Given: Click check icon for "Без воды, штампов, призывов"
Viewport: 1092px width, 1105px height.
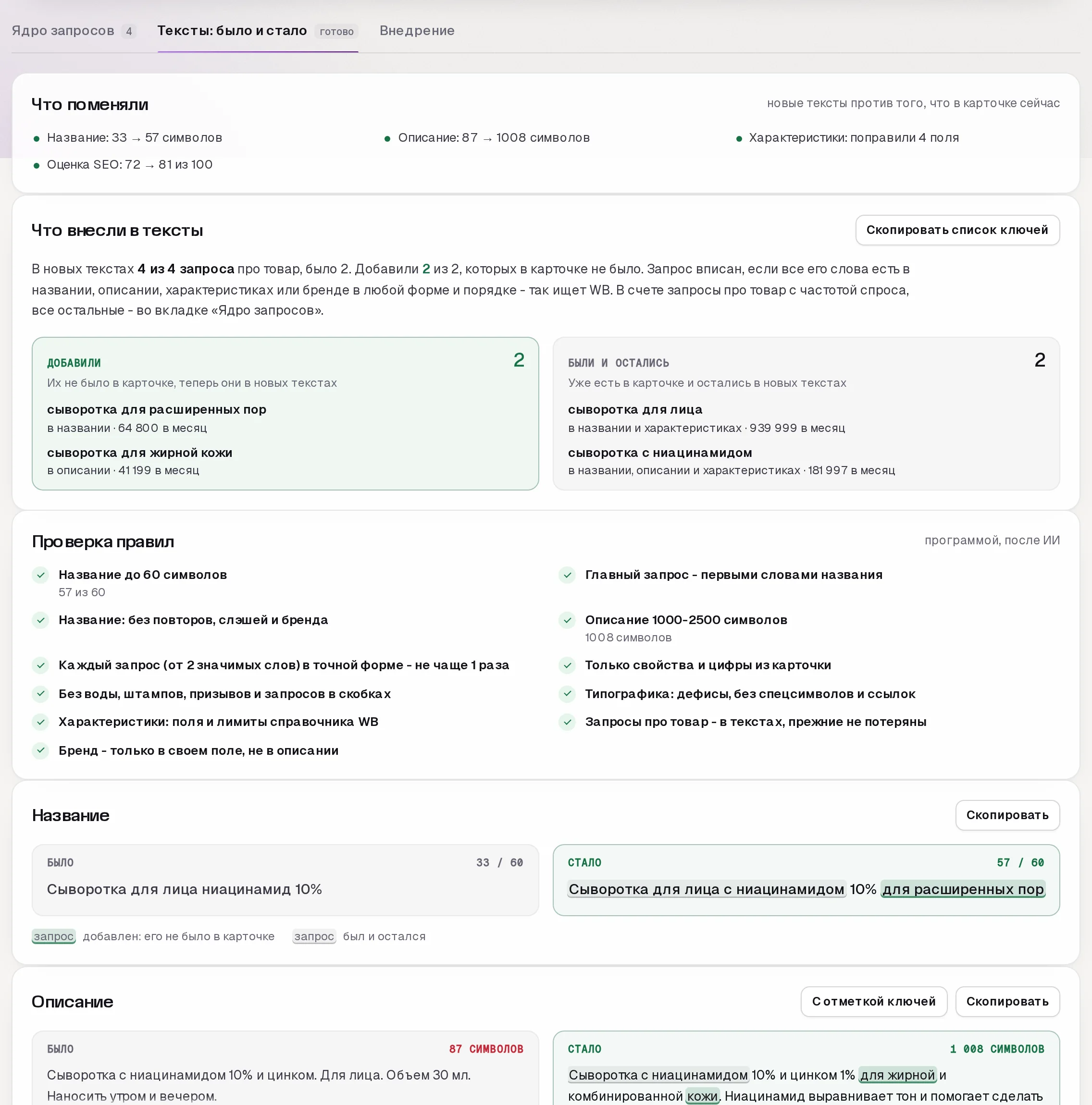Looking at the screenshot, I should pyautogui.click(x=41, y=694).
